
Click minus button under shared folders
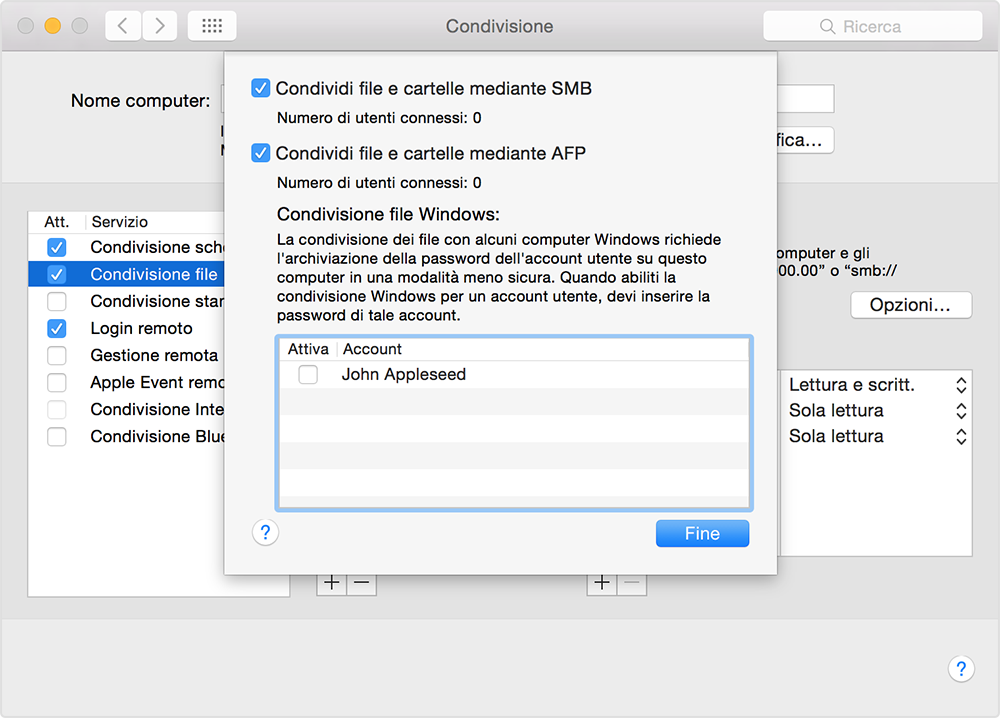pos(361,583)
